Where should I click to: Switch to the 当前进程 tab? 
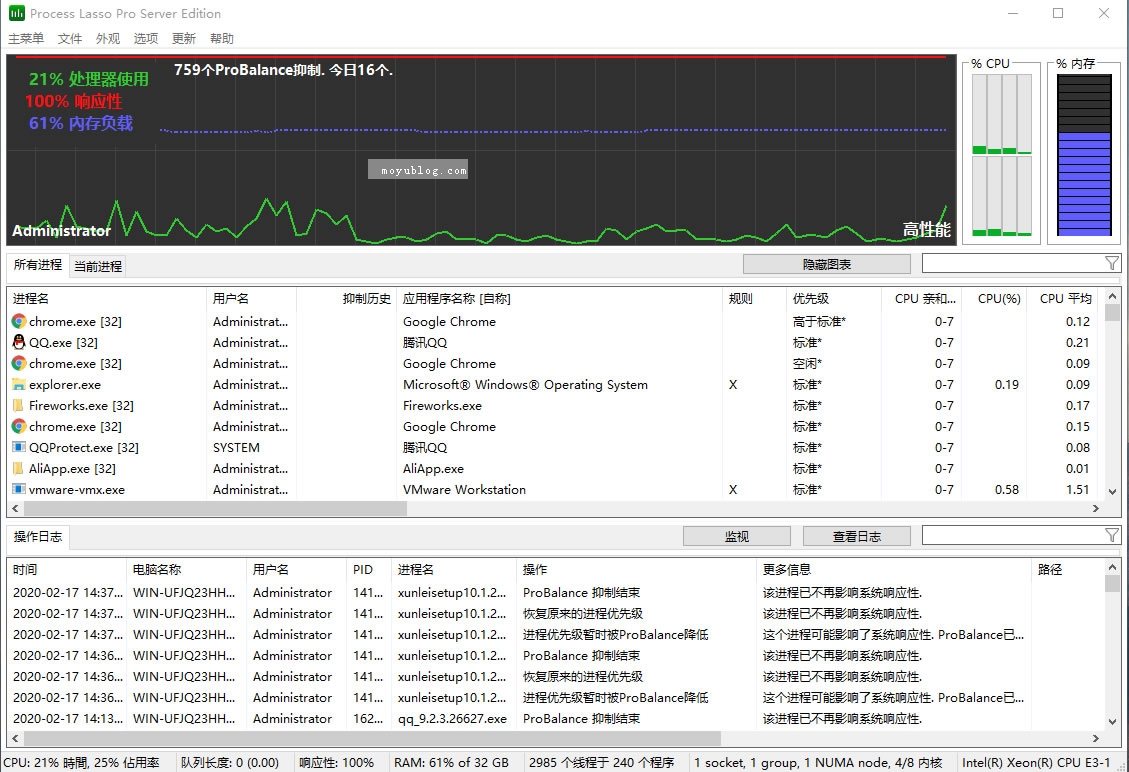pyautogui.click(x=98, y=266)
